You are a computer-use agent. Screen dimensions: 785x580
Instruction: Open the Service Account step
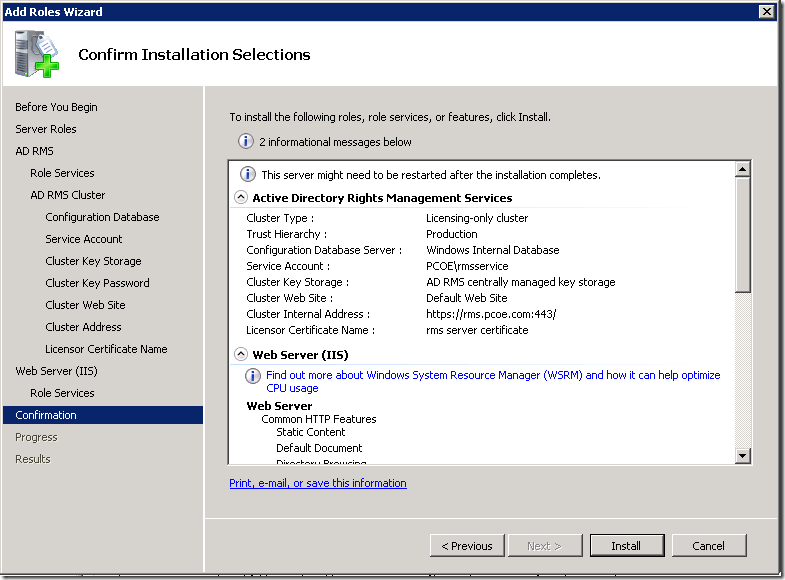(84, 239)
